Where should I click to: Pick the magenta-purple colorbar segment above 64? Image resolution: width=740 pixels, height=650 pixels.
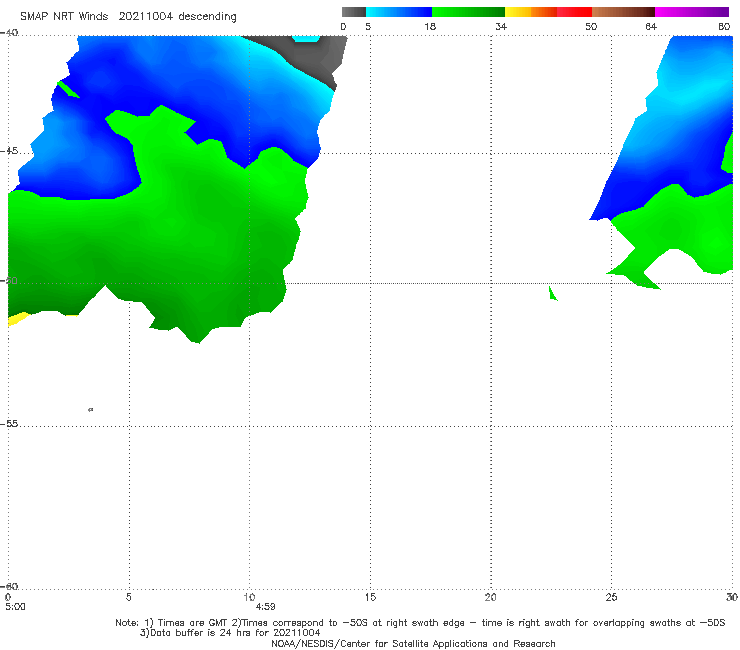[x=692, y=12]
